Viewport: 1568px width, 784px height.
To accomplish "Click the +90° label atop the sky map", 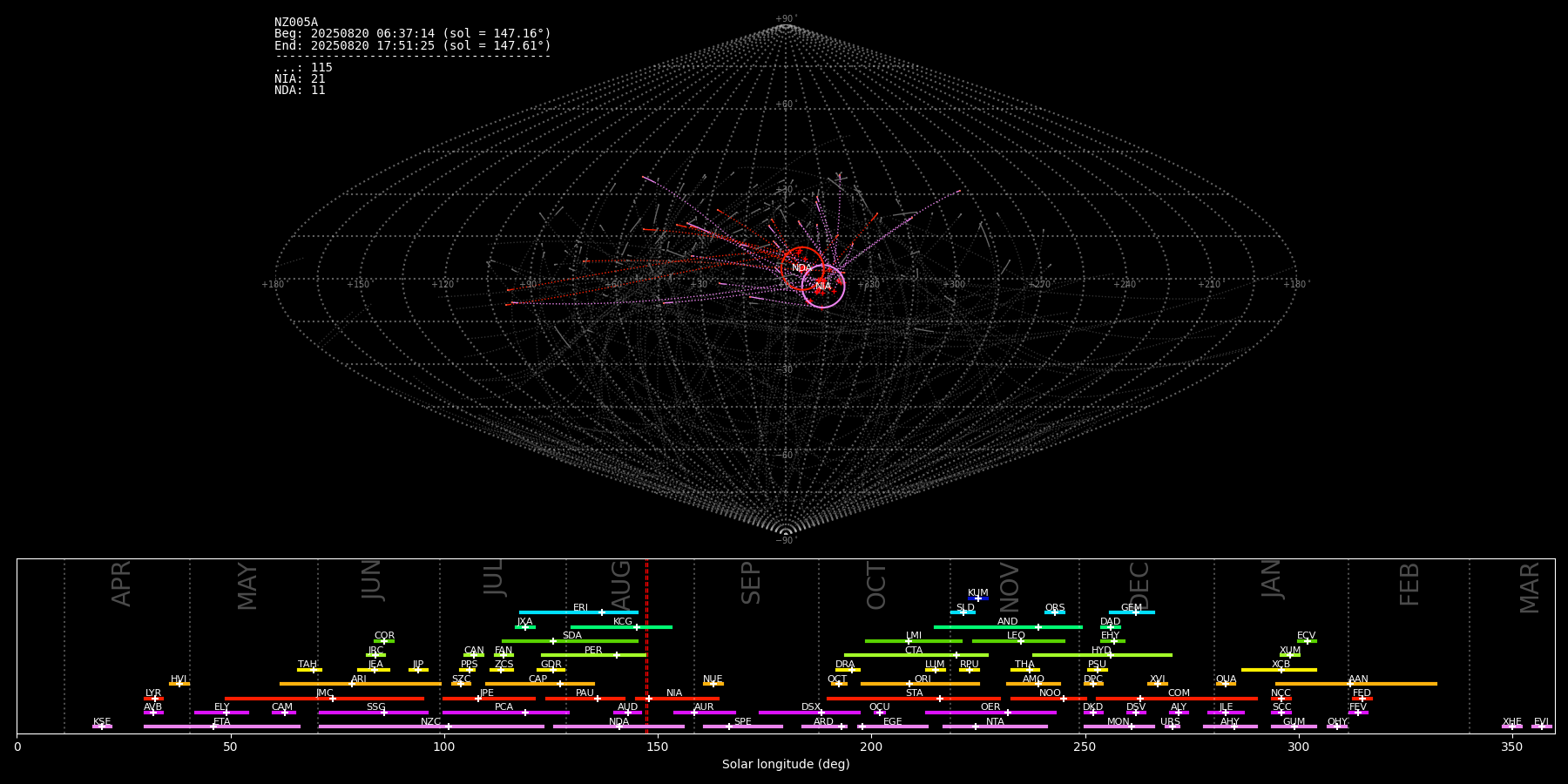I will click(786, 18).
